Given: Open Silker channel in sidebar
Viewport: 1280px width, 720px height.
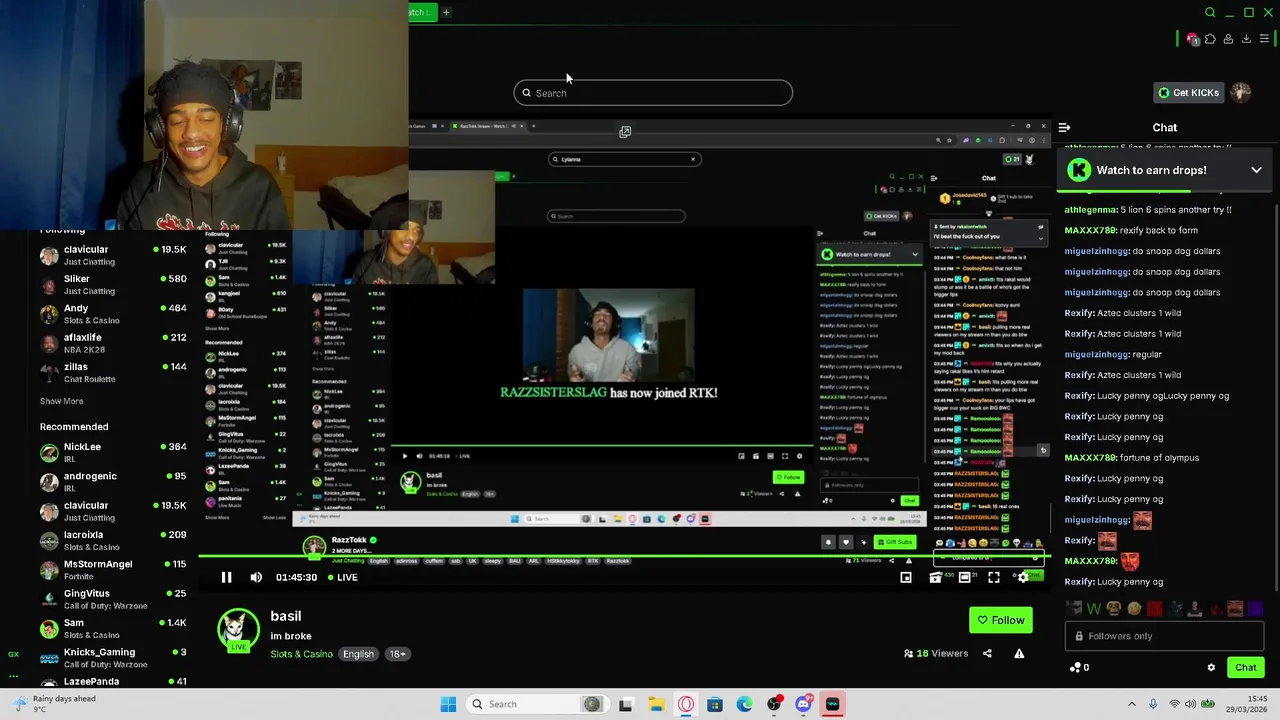Looking at the screenshot, I should point(112,284).
